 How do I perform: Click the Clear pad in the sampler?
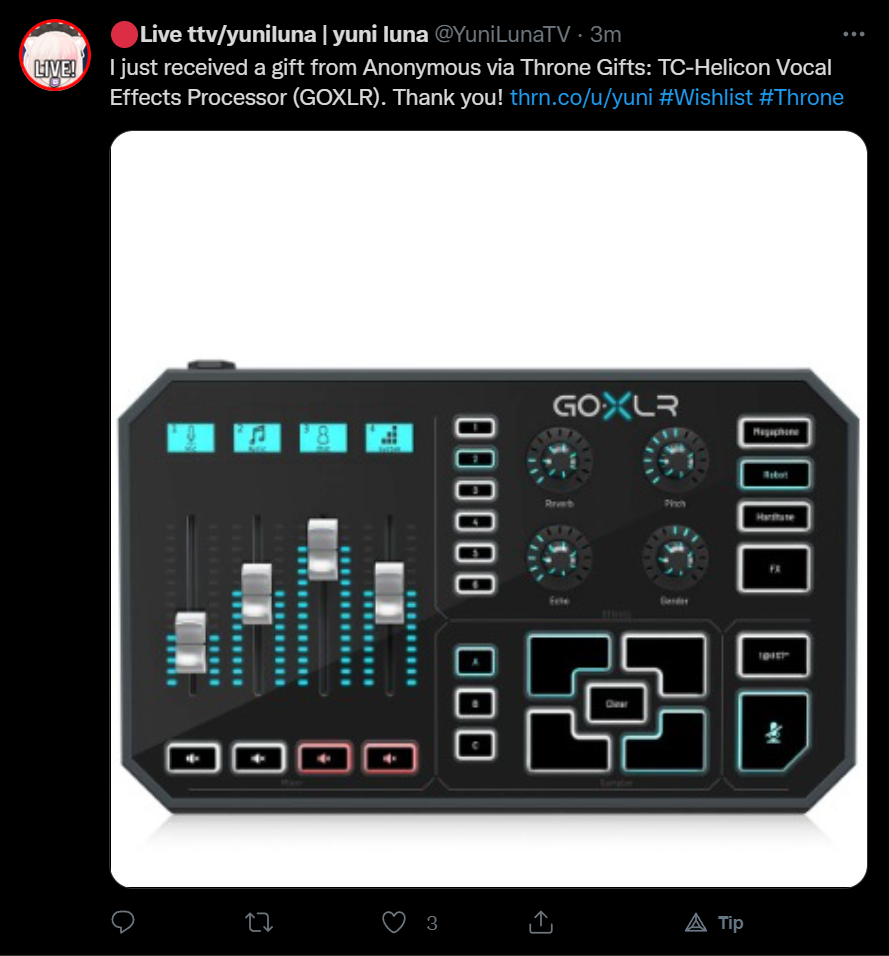point(616,704)
